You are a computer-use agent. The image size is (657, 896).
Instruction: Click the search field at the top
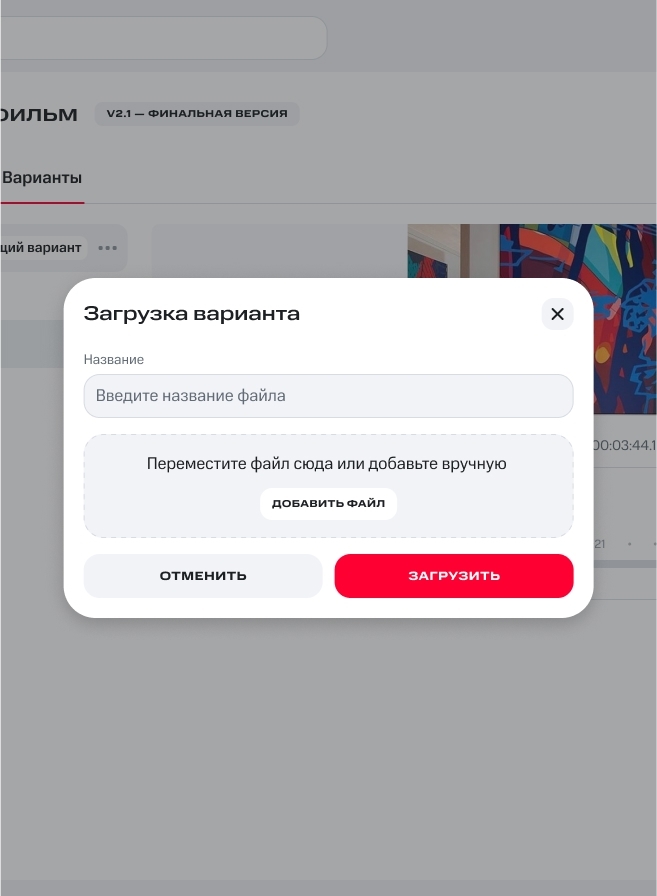click(163, 38)
